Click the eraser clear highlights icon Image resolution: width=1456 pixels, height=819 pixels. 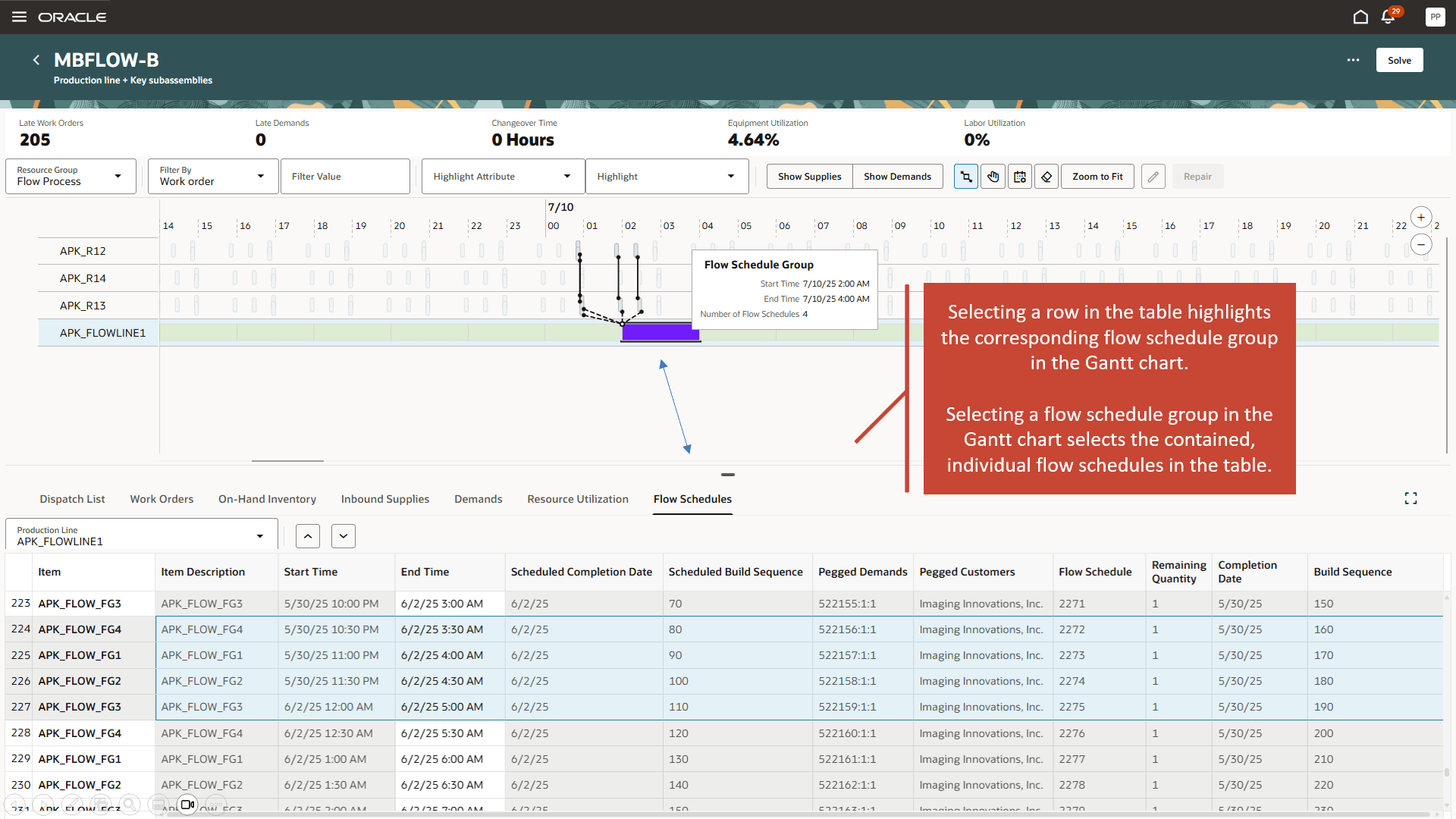(1046, 177)
